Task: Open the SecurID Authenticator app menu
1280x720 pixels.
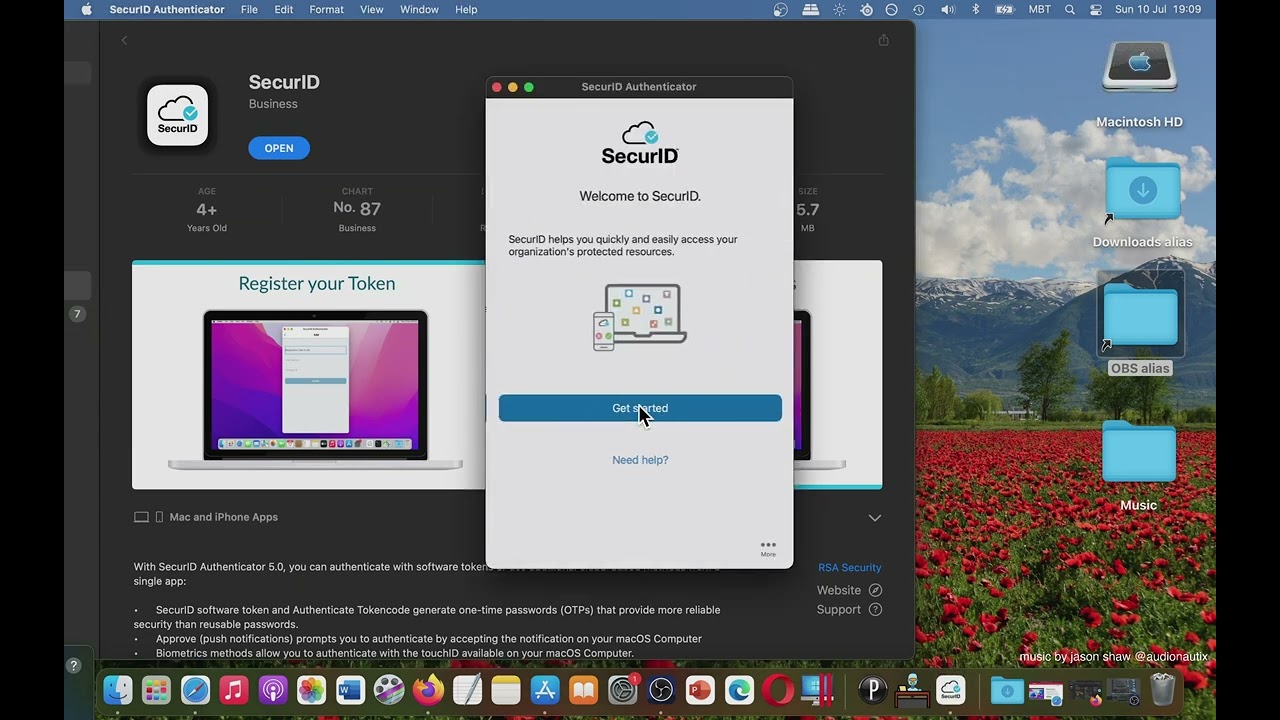Action: click(x=167, y=9)
